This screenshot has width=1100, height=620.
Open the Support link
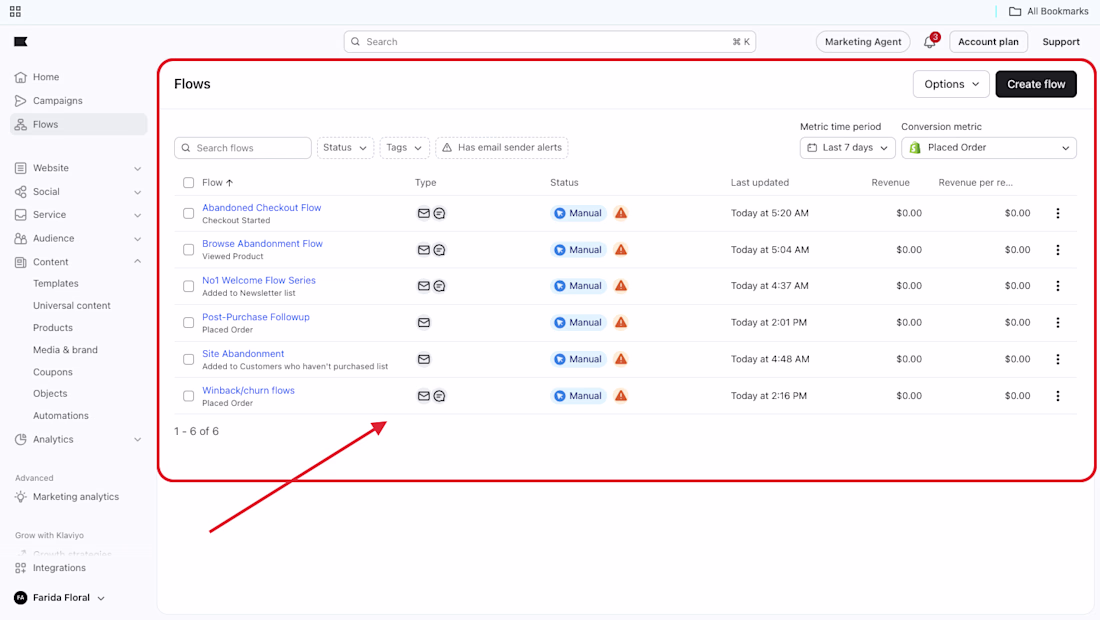point(1061,42)
